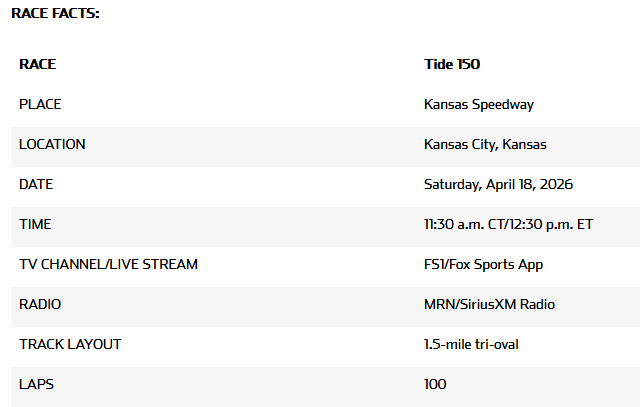Select the LAPS row label
This screenshot has width=640, height=407.
[x=35, y=384]
